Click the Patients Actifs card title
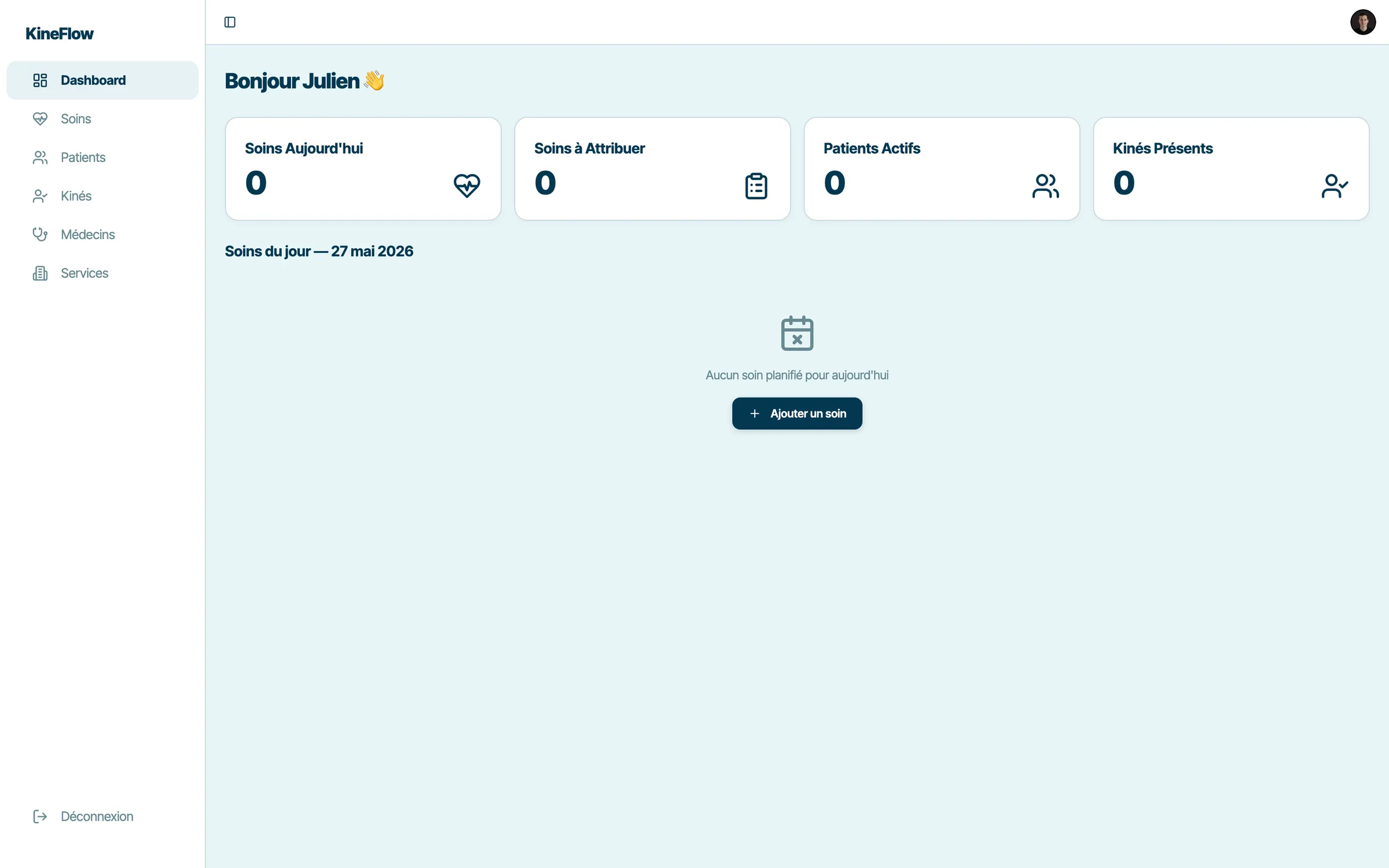This screenshot has height=868, width=1389. pos(872,148)
